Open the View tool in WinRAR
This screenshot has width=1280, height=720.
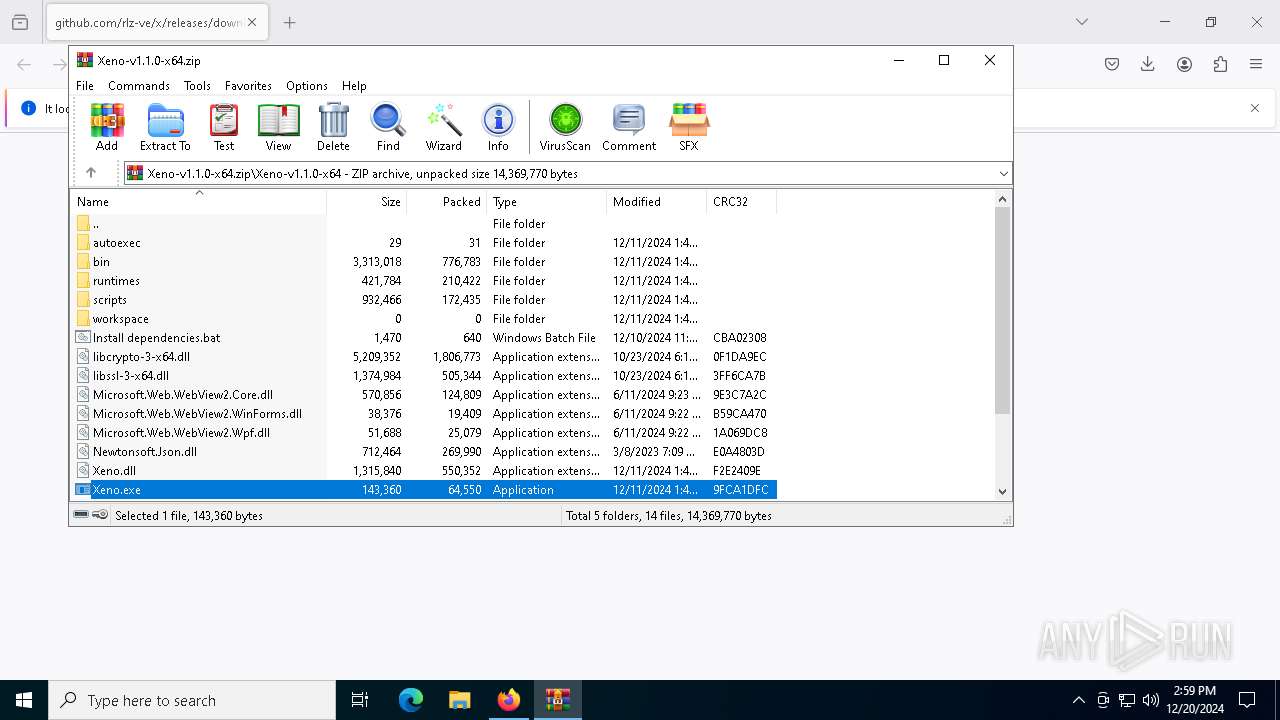(278, 127)
